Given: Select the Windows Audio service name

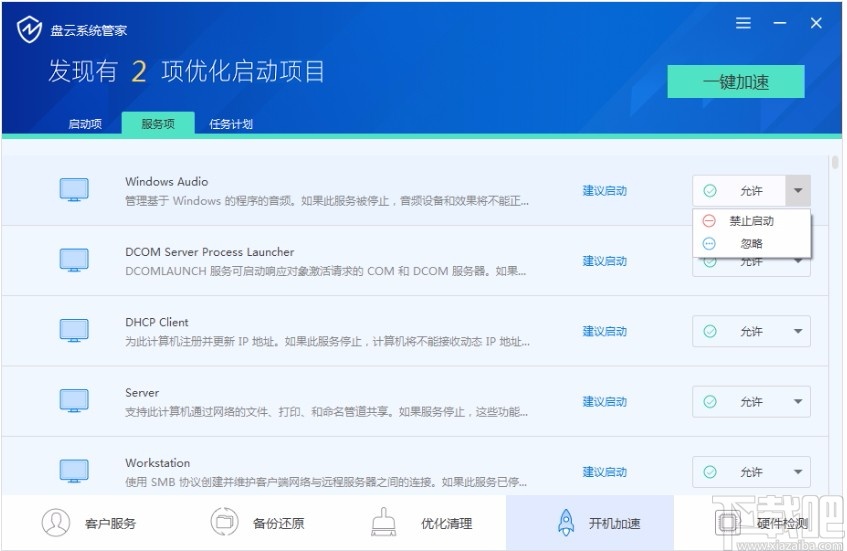Looking at the screenshot, I should pos(166,182).
